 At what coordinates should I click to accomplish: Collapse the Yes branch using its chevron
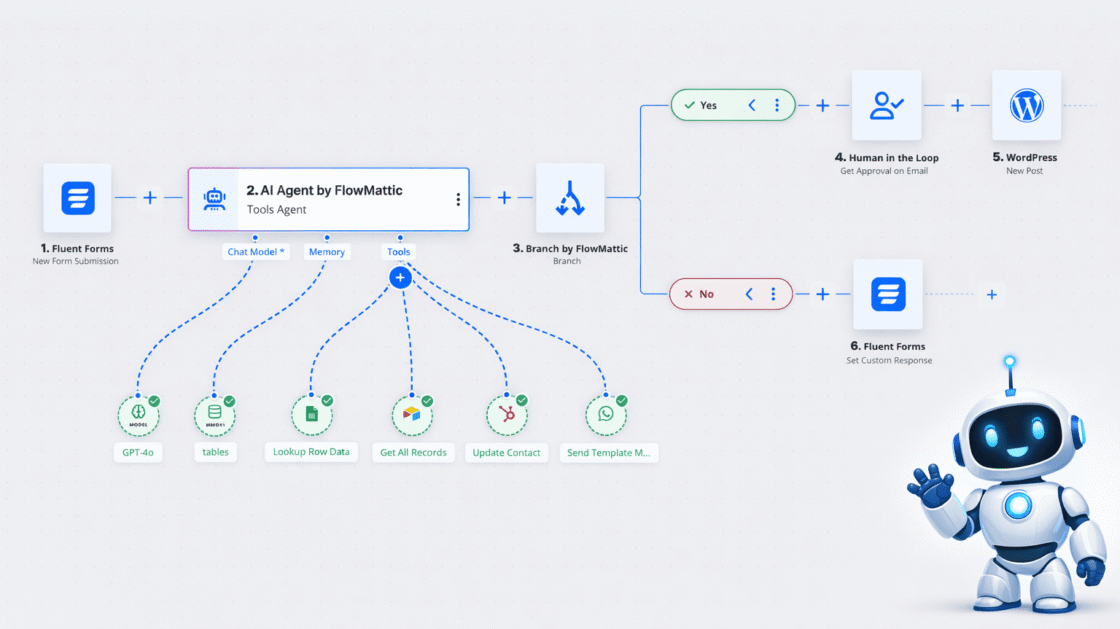pos(752,105)
